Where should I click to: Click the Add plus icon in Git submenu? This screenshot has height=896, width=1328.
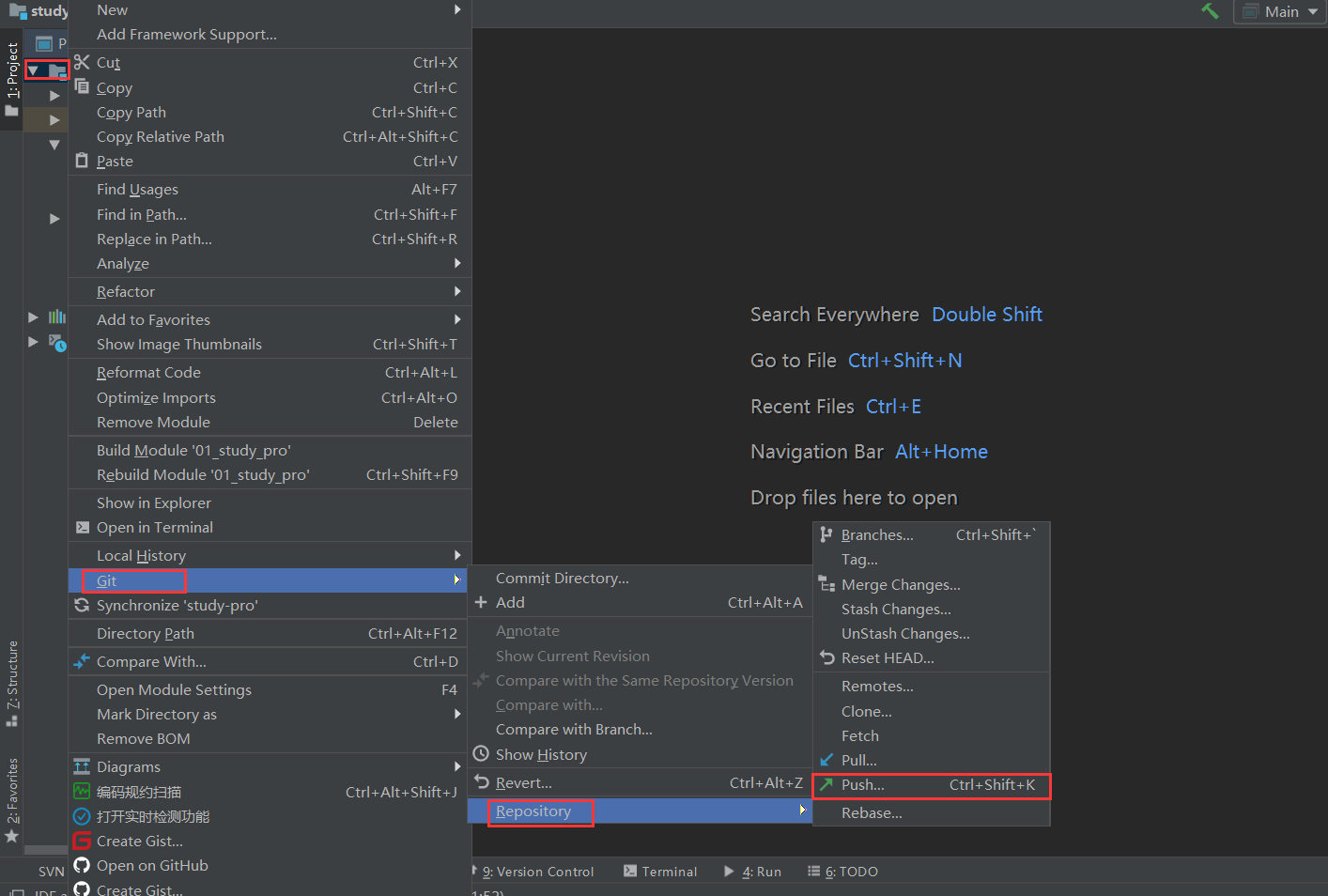point(481,602)
